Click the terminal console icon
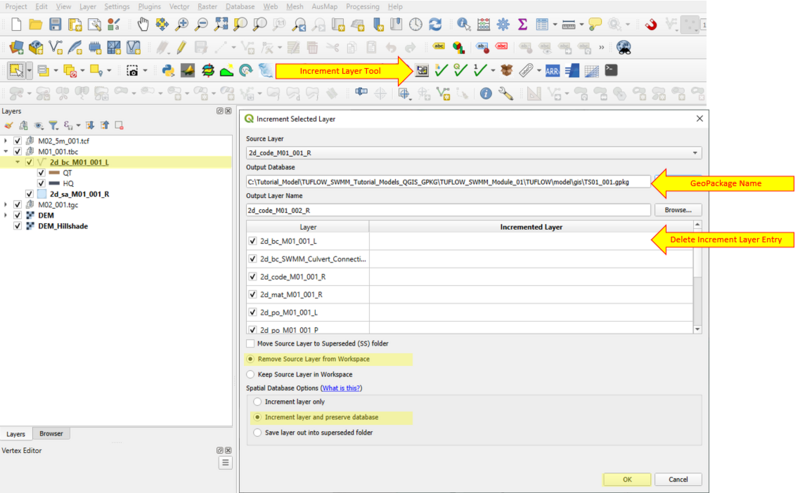 [611, 70]
